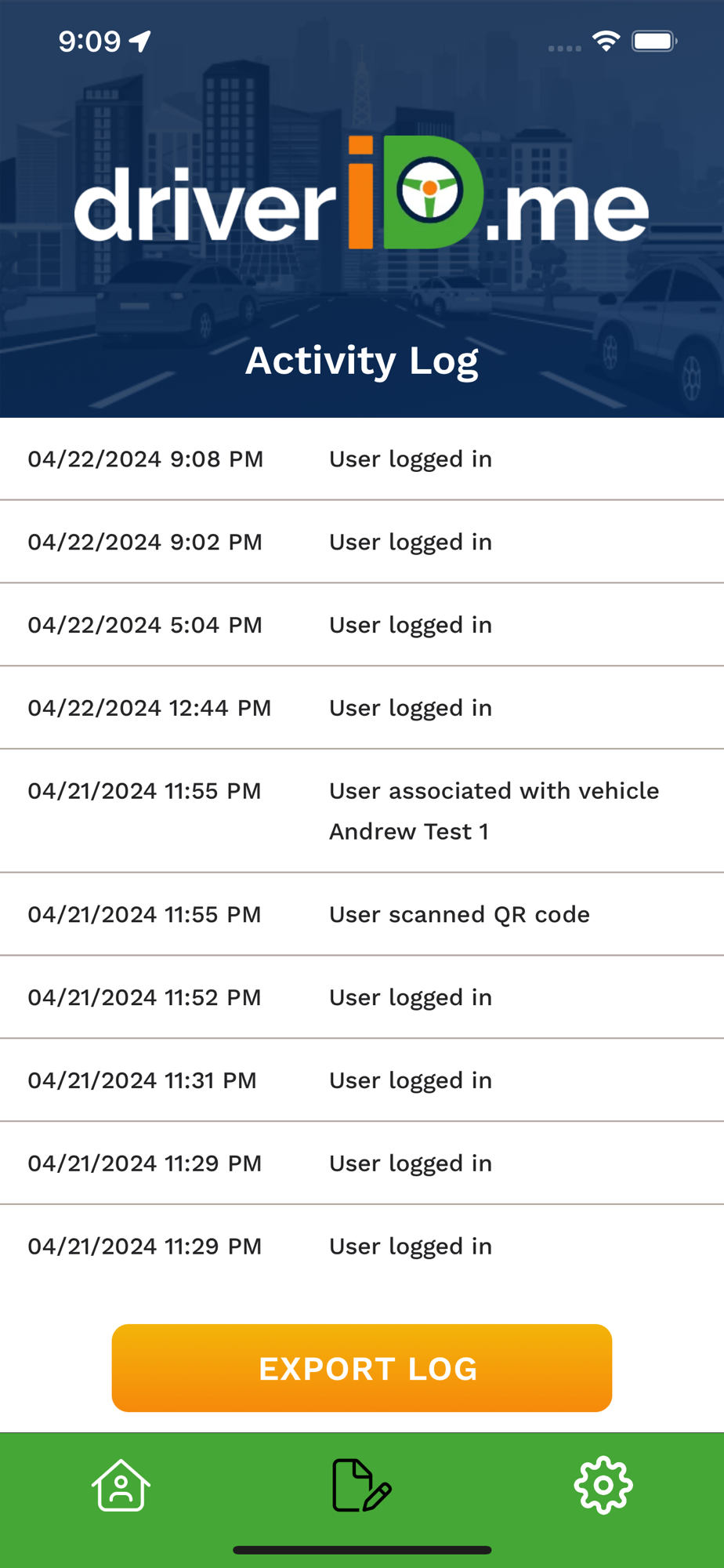Tap the battery indicator icon
Viewport: 724px width, 1568px height.
[654, 41]
